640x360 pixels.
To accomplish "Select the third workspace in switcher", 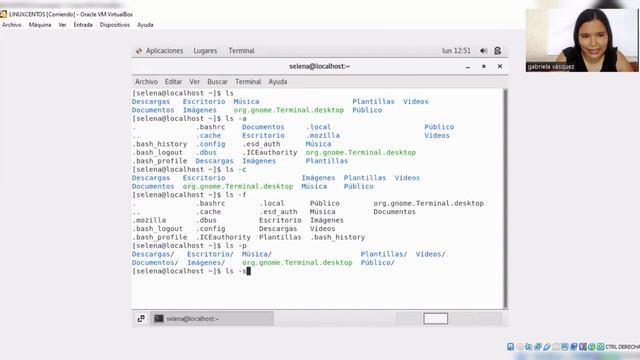I will pos(462,318).
